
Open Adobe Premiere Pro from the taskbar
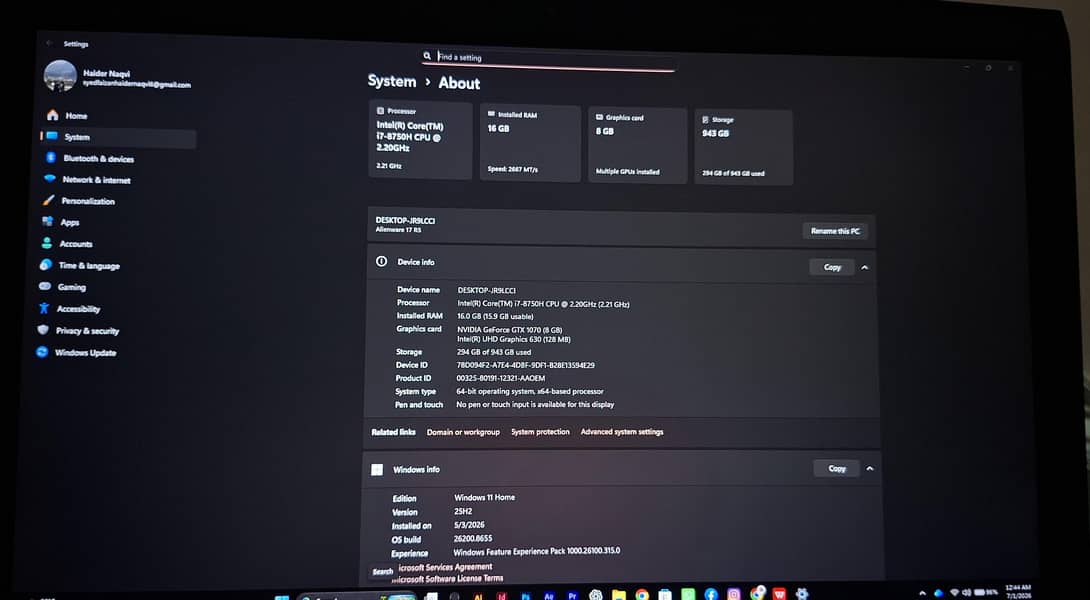(x=572, y=596)
